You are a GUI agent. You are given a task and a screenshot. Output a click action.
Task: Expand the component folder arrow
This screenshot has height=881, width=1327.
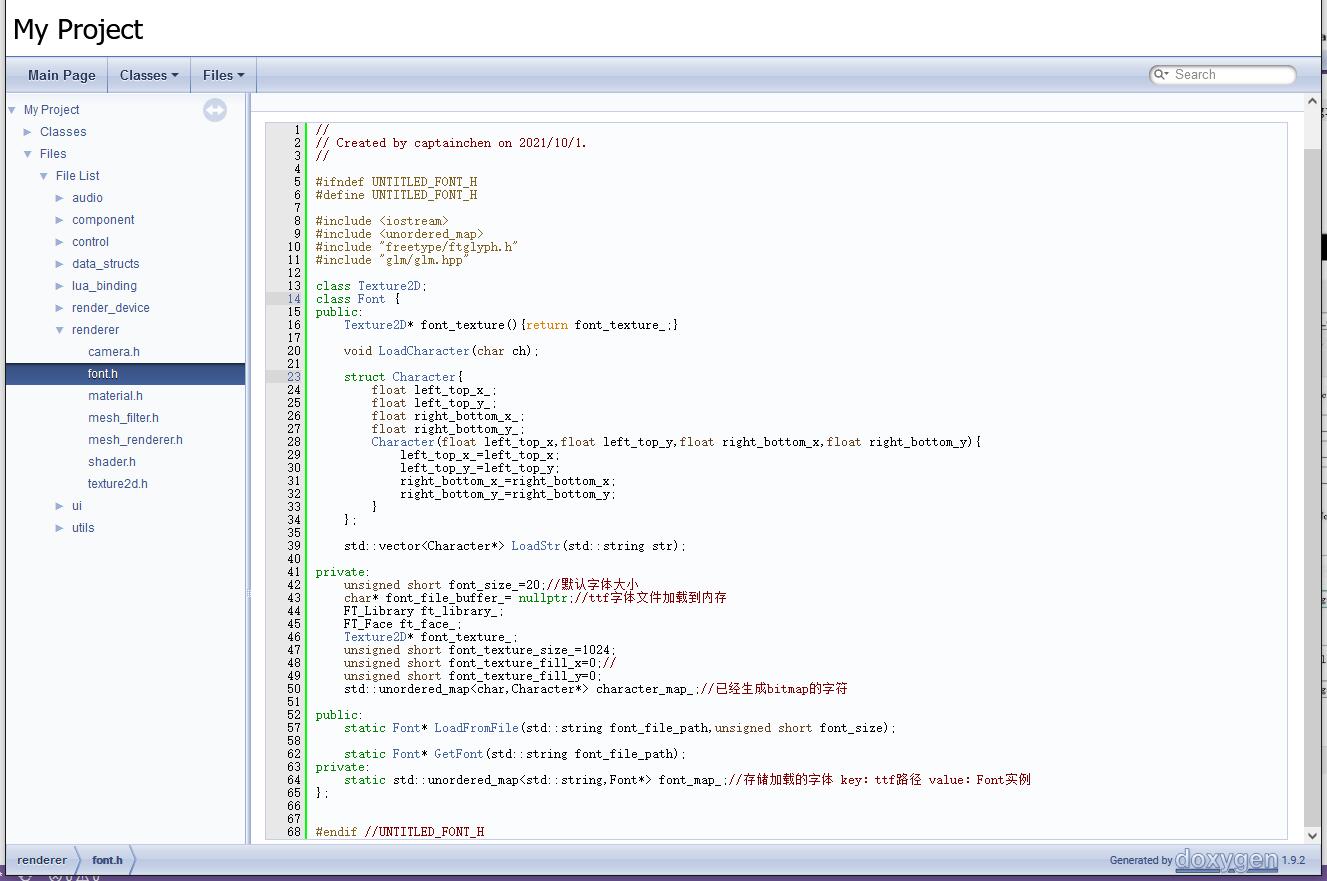(x=60, y=220)
